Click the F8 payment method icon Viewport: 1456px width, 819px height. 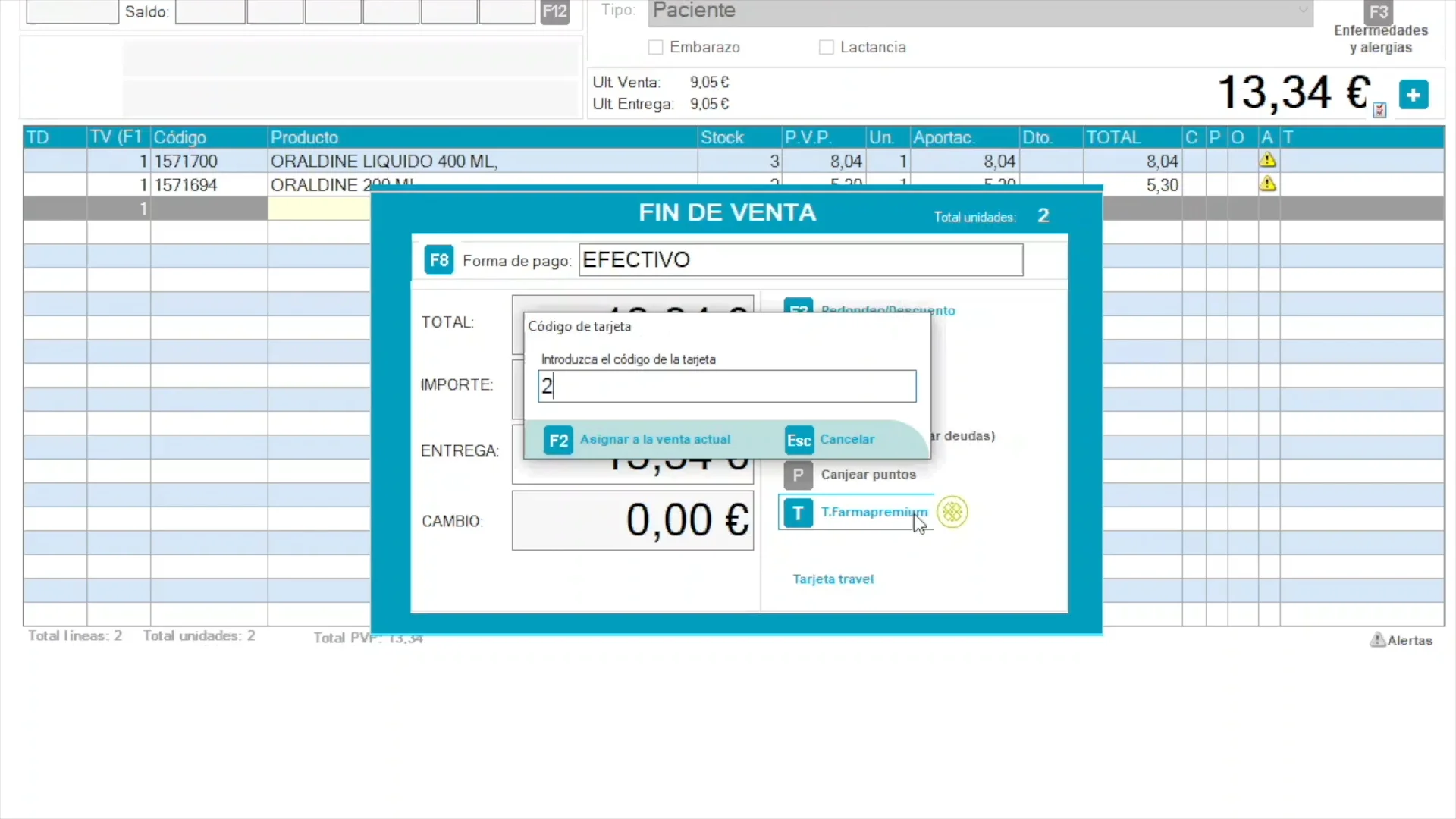click(438, 260)
